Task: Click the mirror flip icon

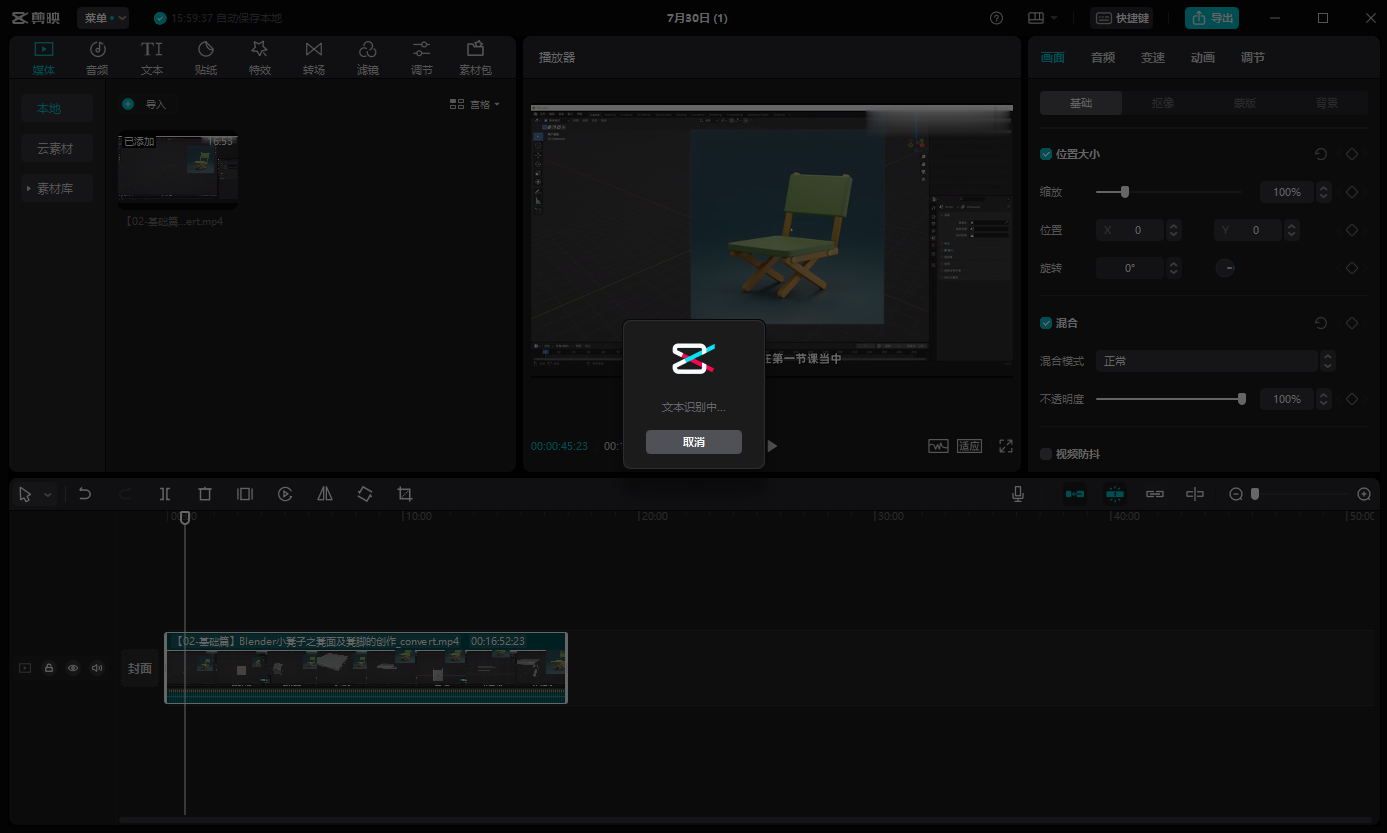Action: click(x=325, y=494)
